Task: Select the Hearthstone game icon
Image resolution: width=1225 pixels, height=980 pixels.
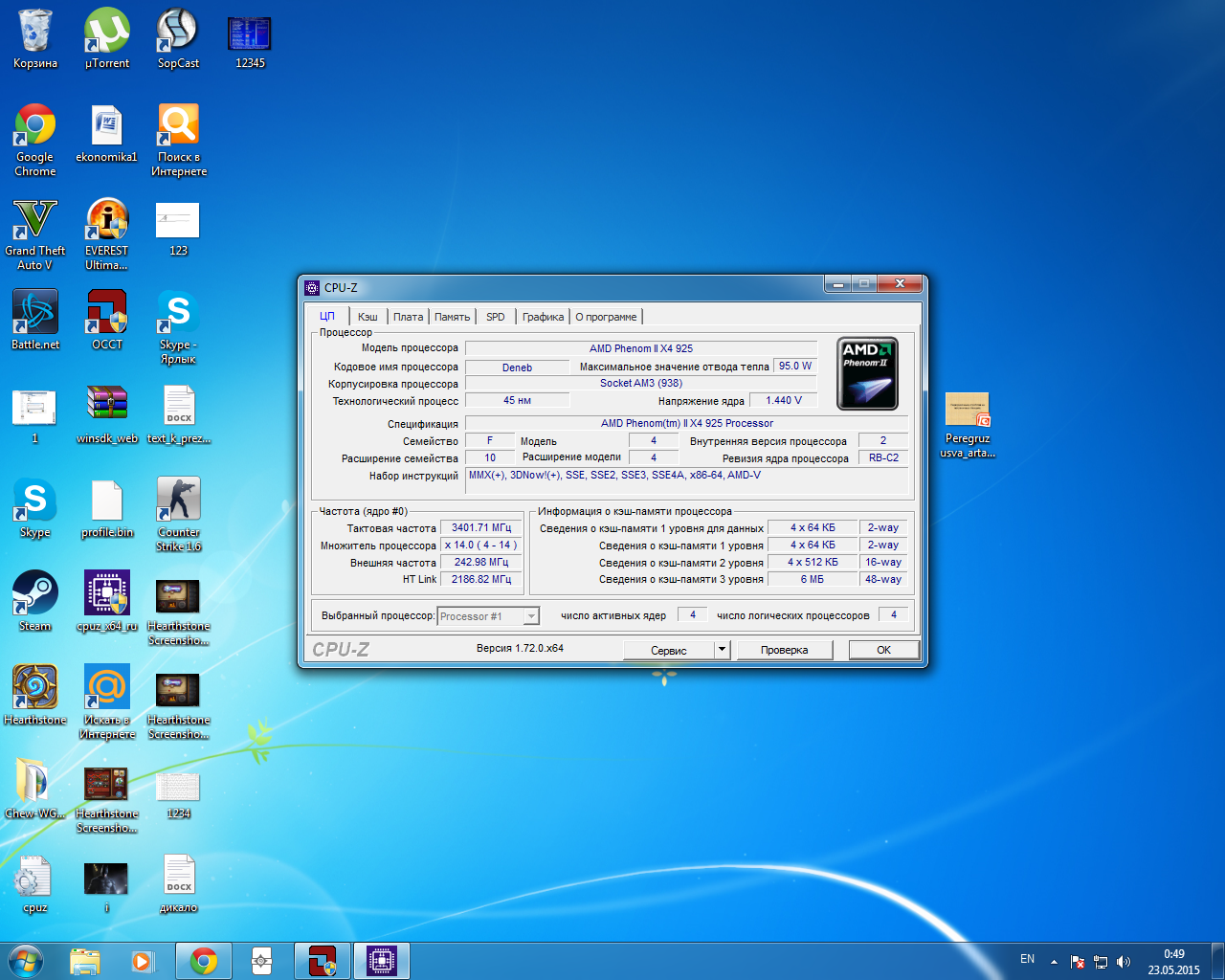Action: point(35,689)
